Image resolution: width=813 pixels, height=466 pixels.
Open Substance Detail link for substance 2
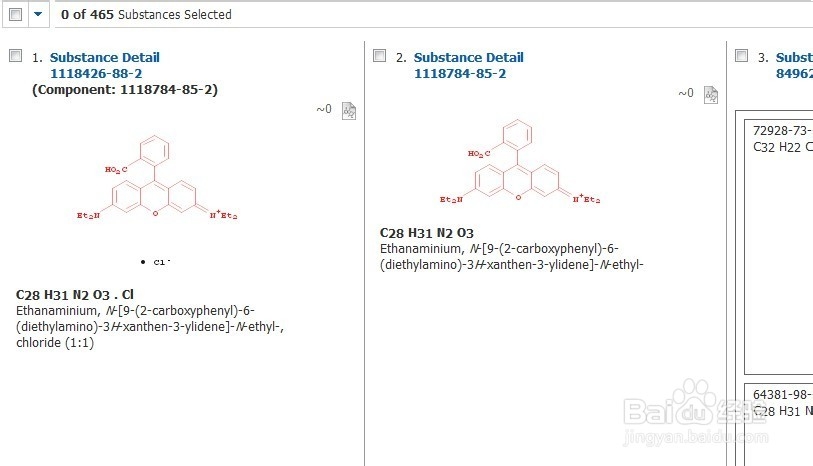(x=468, y=57)
